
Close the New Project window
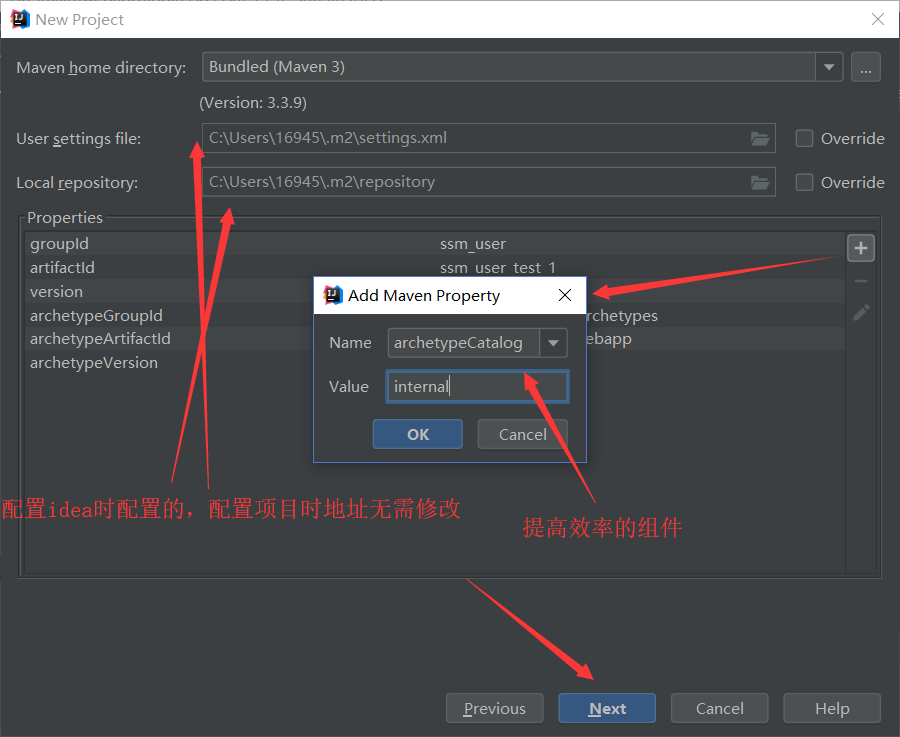tap(878, 19)
